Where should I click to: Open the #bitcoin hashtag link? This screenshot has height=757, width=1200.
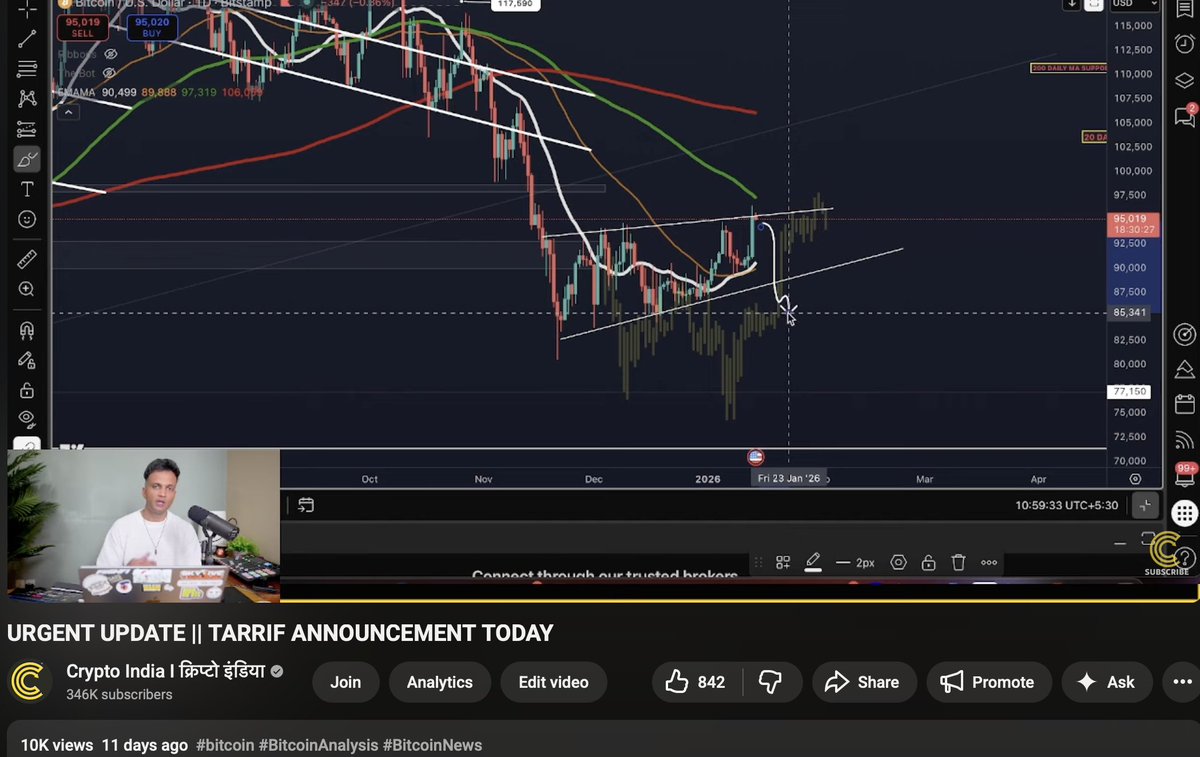(225, 745)
